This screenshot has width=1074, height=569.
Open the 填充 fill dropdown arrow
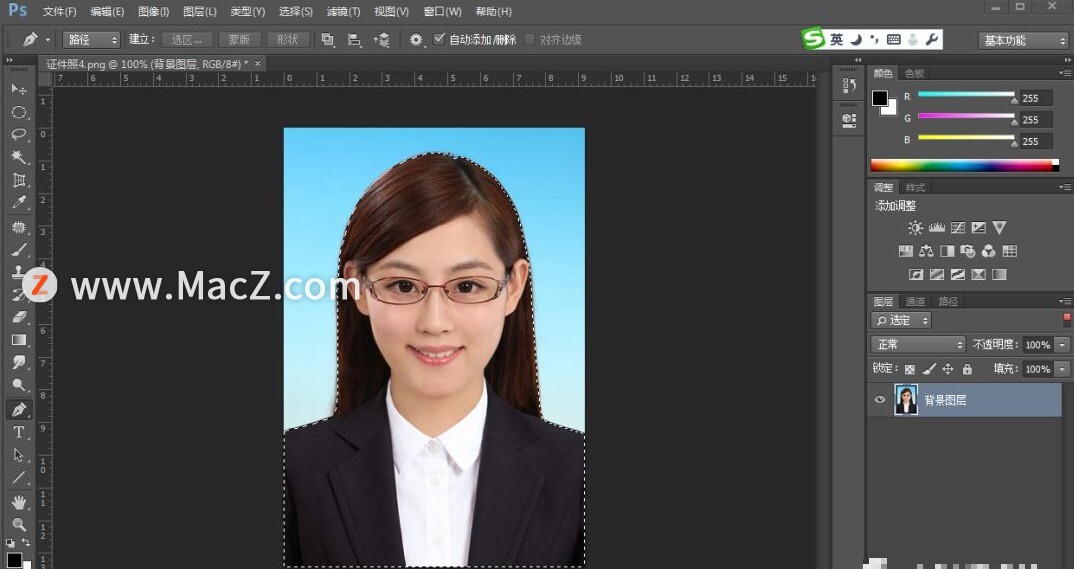coord(1062,369)
